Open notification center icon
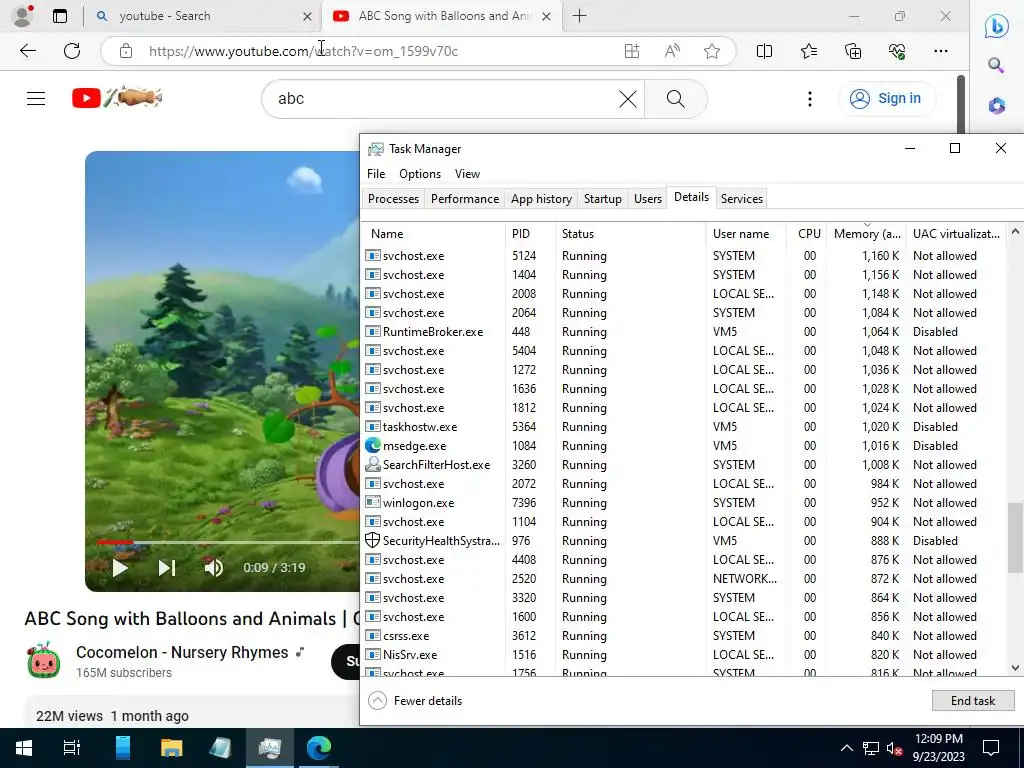1024x768 pixels. click(991, 748)
